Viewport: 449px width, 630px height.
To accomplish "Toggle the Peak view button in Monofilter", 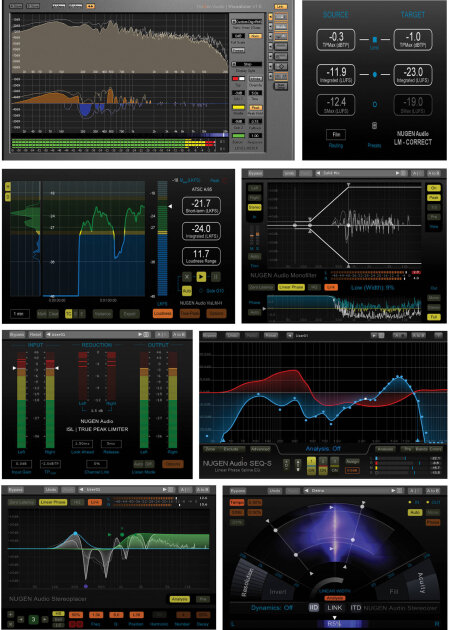I will [x=433, y=198].
